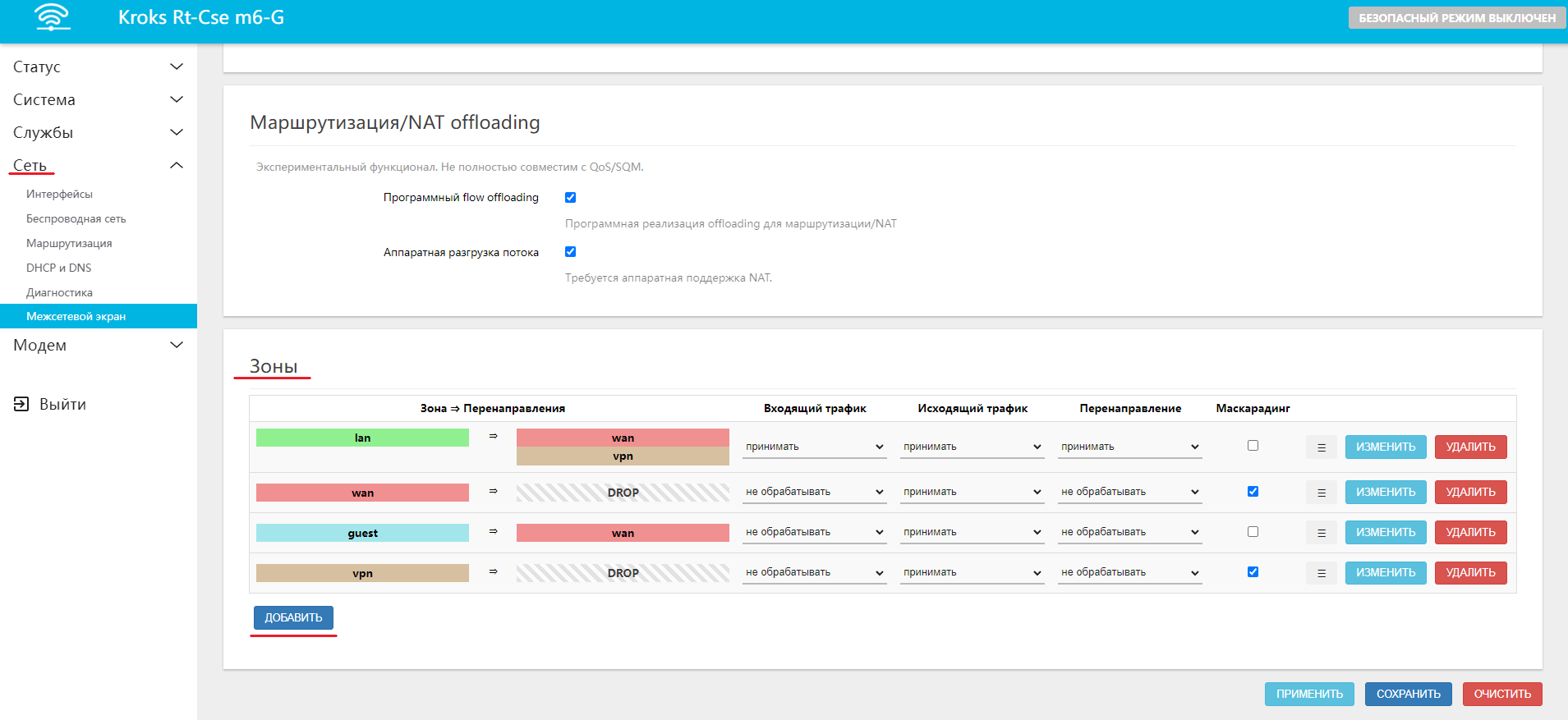Open the Интерфейсы menu item
The height and width of the screenshot is (720, 1568).
pyautogui.click(x=59, y=195)
